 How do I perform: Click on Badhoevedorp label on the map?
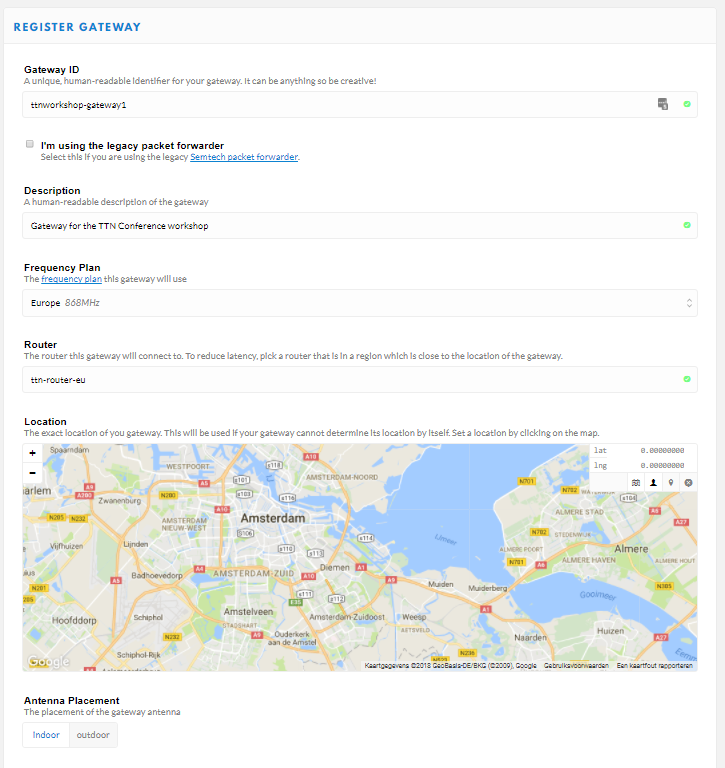pos(157,576)
